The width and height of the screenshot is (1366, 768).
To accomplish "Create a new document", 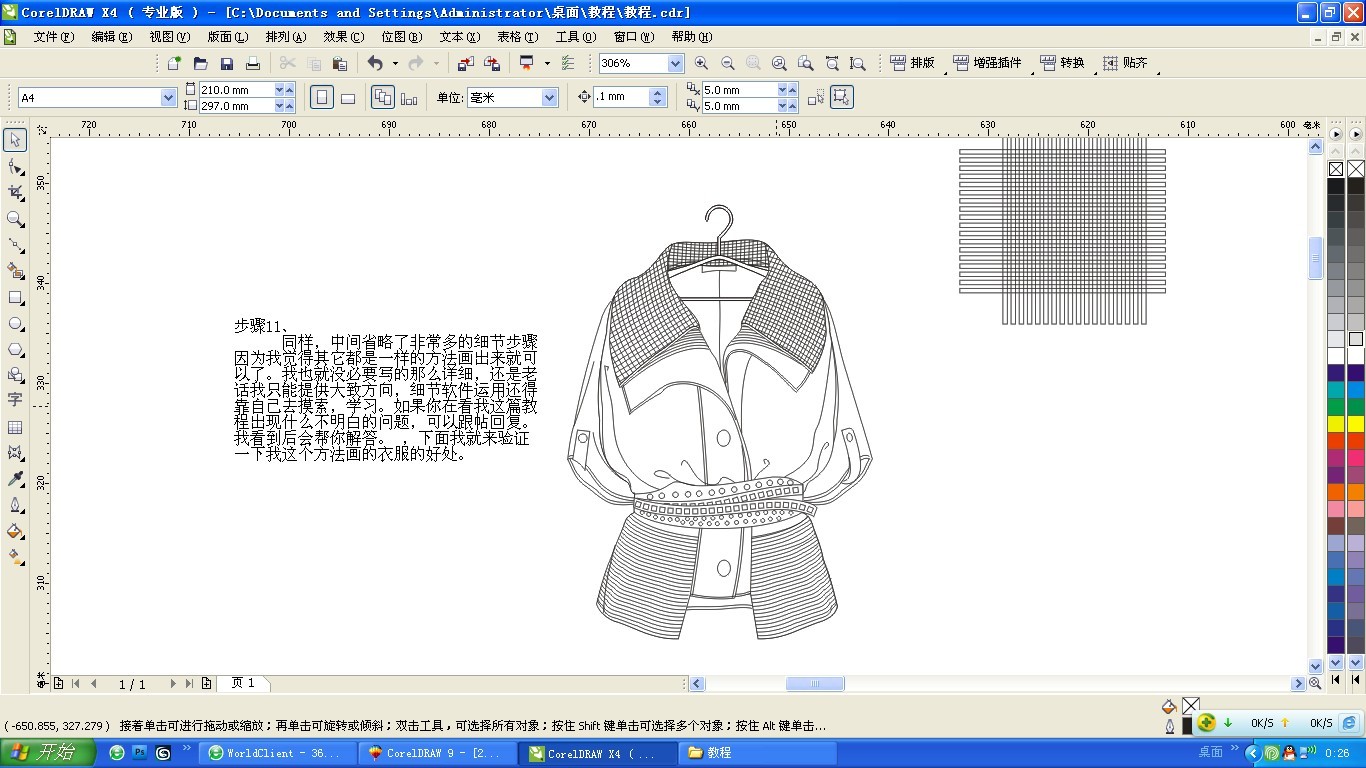I will point(174,63).
